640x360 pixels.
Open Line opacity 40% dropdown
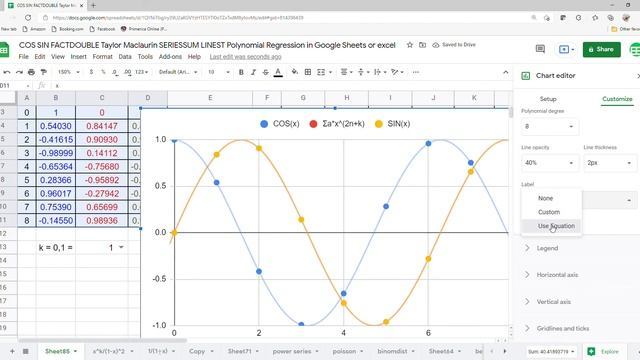pos(549,162)
